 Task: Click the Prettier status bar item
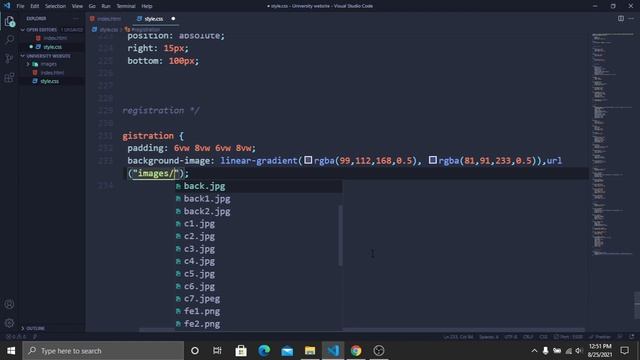click(600, 337)
